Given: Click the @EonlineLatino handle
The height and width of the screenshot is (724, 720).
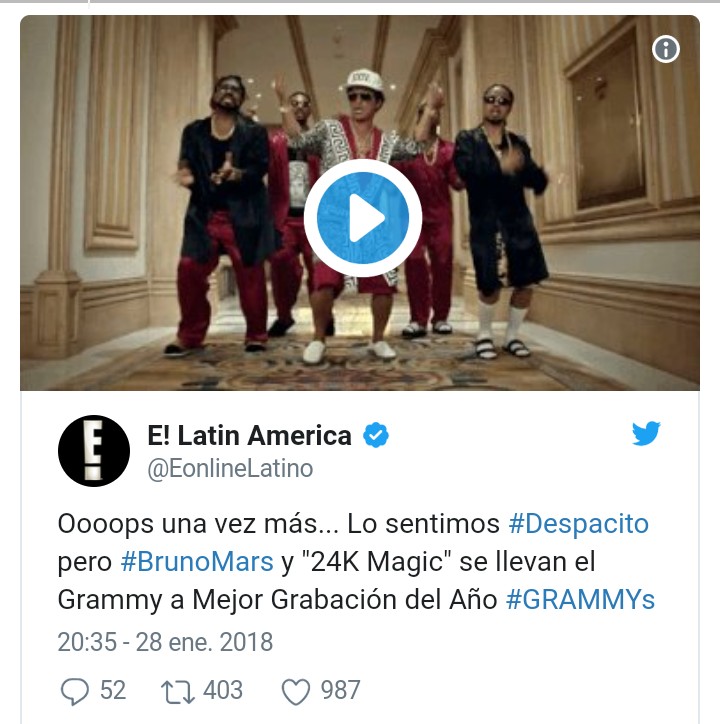Looking at the screenshot, I should (x=230, y=469).
